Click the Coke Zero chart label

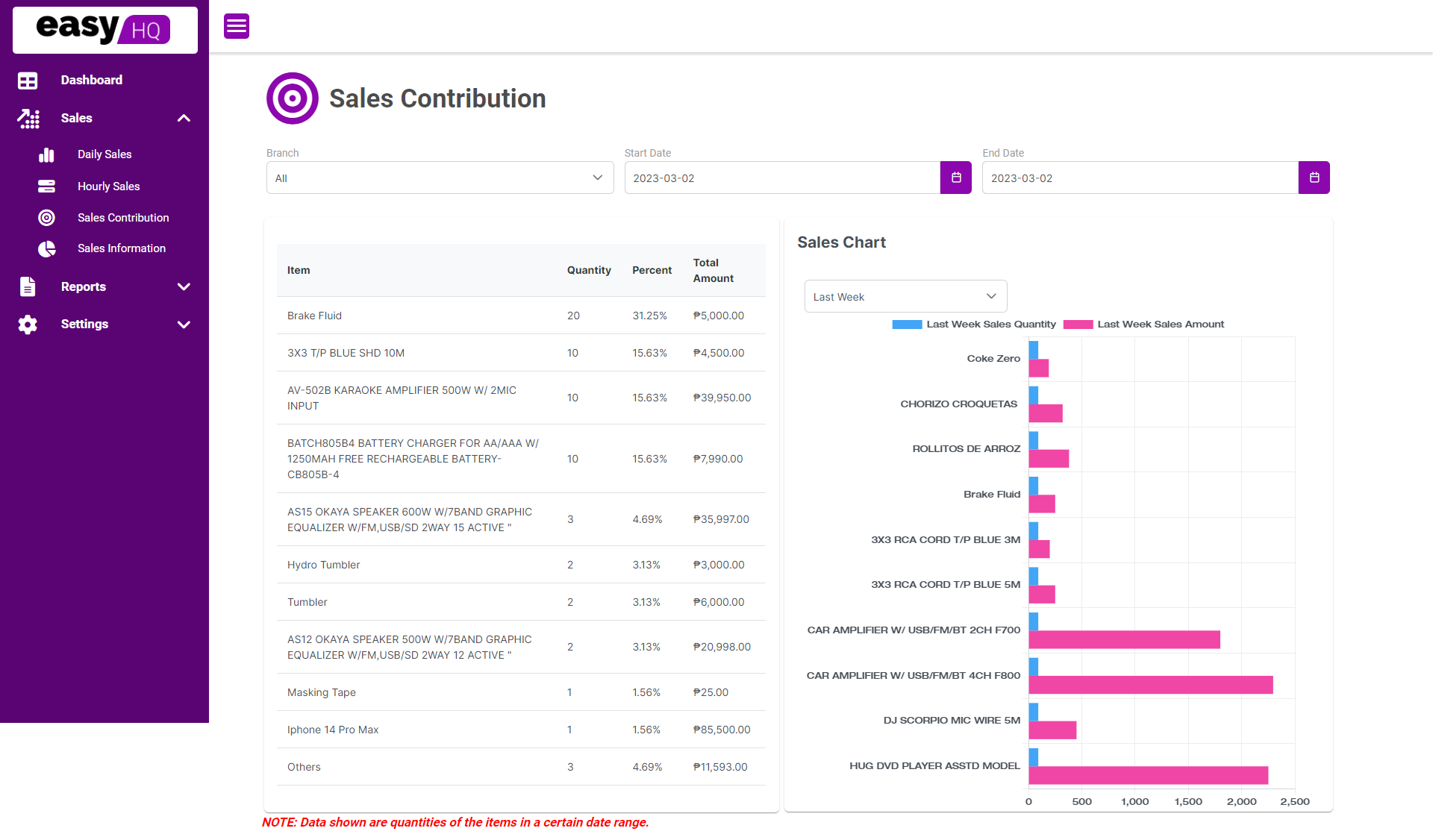coord(993,359)
